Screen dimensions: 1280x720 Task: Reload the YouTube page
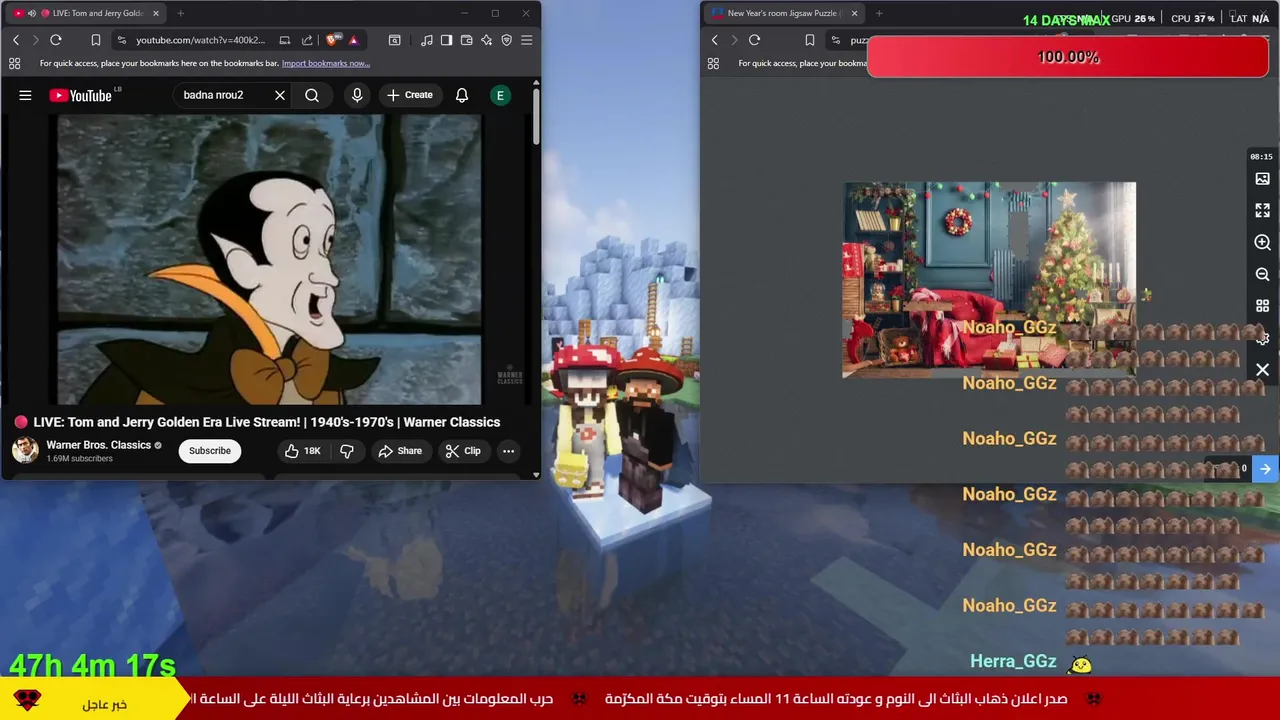click(x=56, y=40)
